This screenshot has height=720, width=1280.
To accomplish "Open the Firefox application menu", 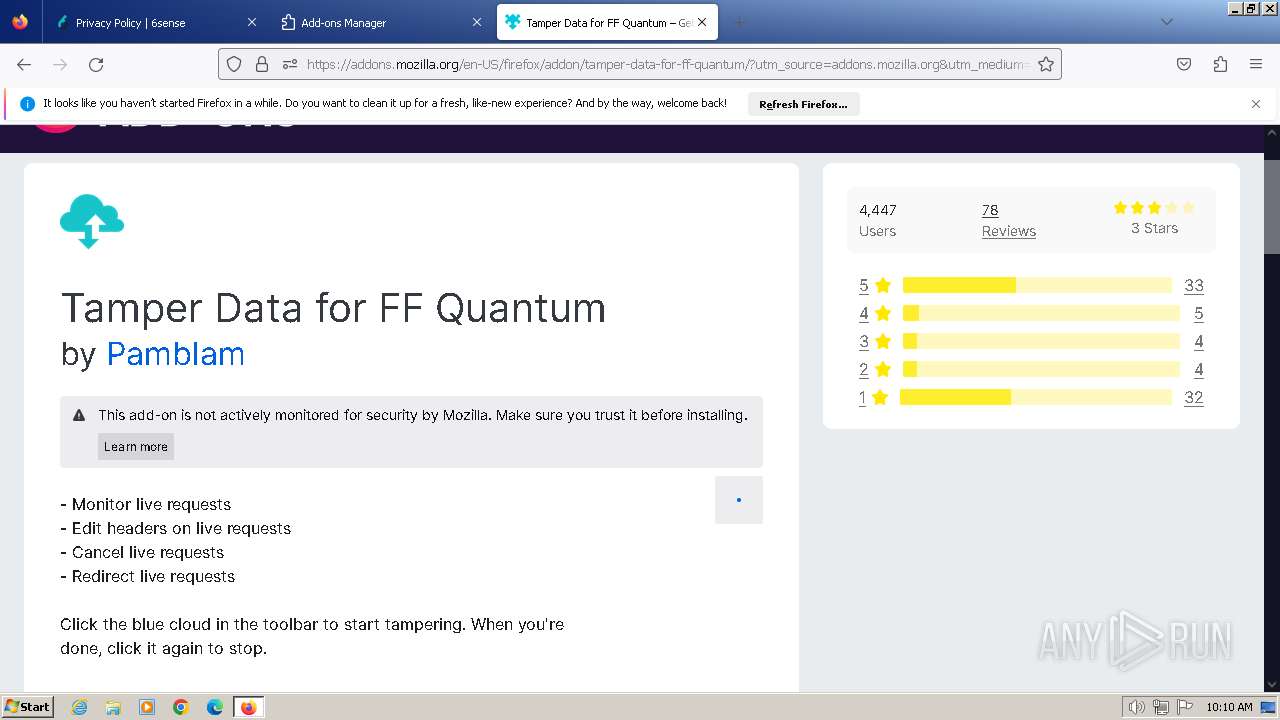I will (x=1256, y=64).
